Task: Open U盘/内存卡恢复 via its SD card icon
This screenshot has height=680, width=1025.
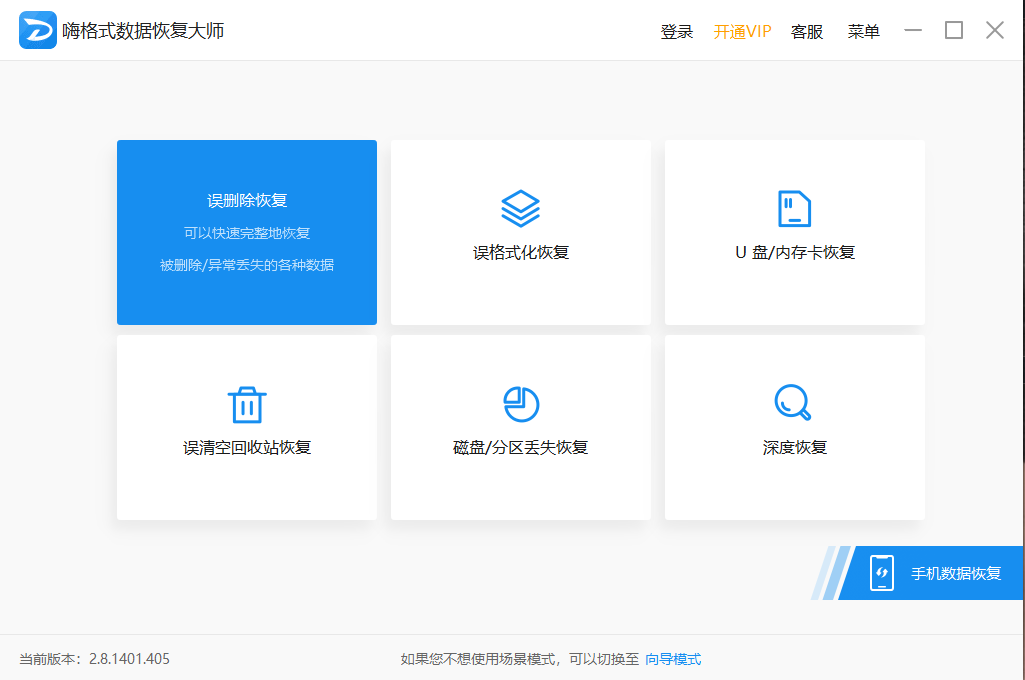Action: coord(793,208)
